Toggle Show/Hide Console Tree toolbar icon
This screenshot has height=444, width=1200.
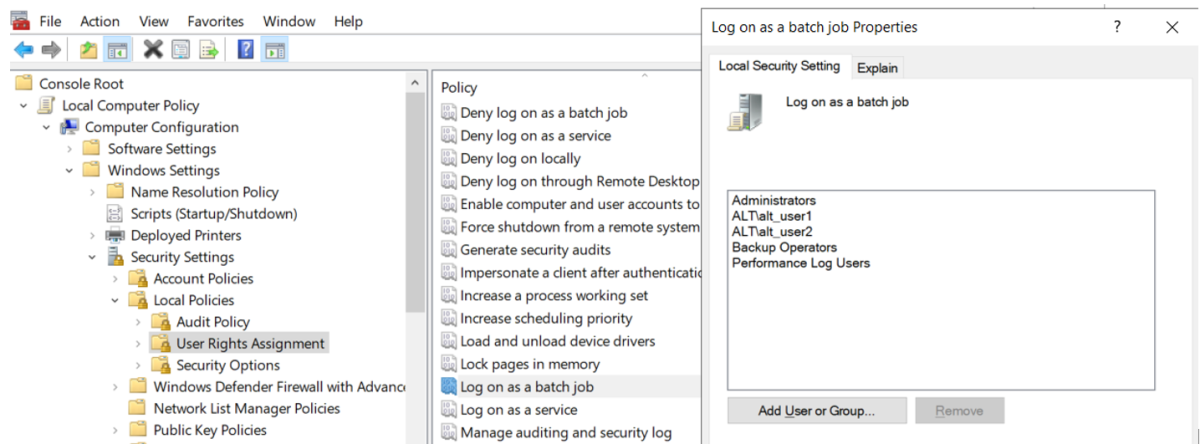pyautogui.click(x=116, y=49)
